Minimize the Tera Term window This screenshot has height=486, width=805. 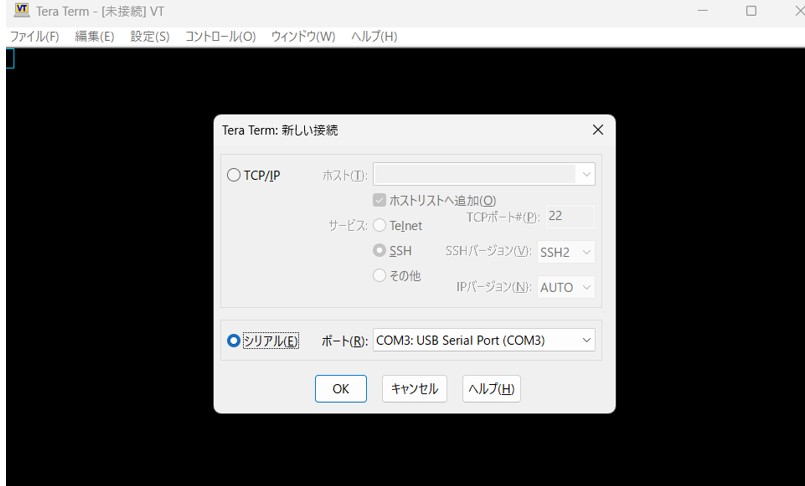pos(703,11)
